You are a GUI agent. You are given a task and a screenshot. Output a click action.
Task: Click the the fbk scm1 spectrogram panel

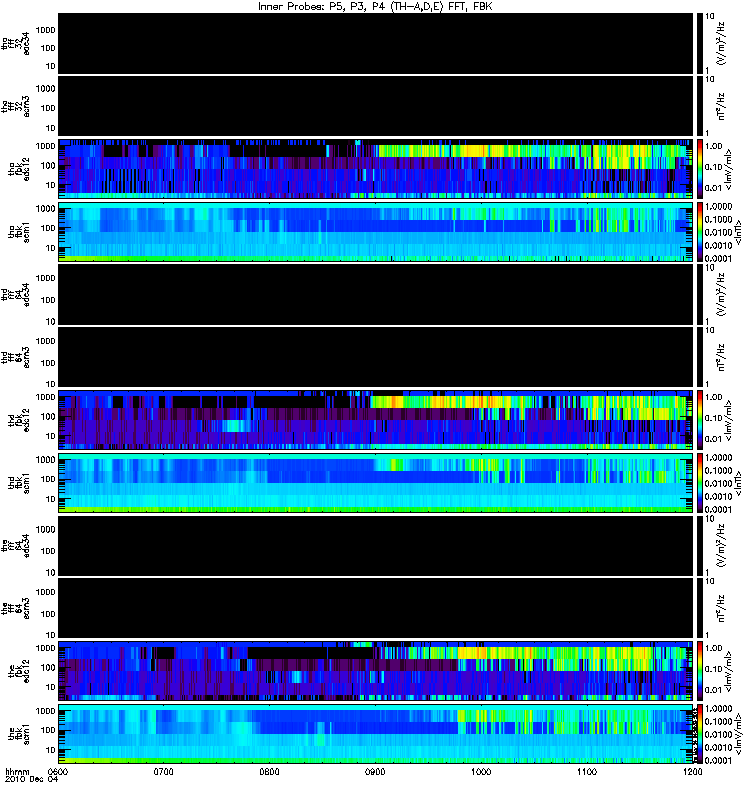tap(375, 734)
